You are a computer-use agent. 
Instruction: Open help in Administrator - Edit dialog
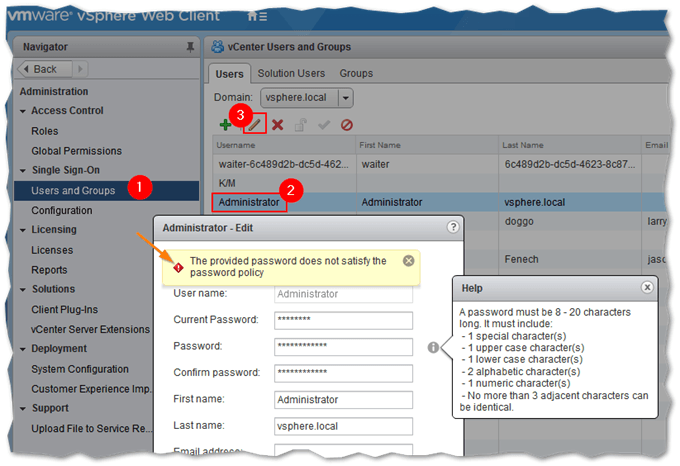(453, 227)
